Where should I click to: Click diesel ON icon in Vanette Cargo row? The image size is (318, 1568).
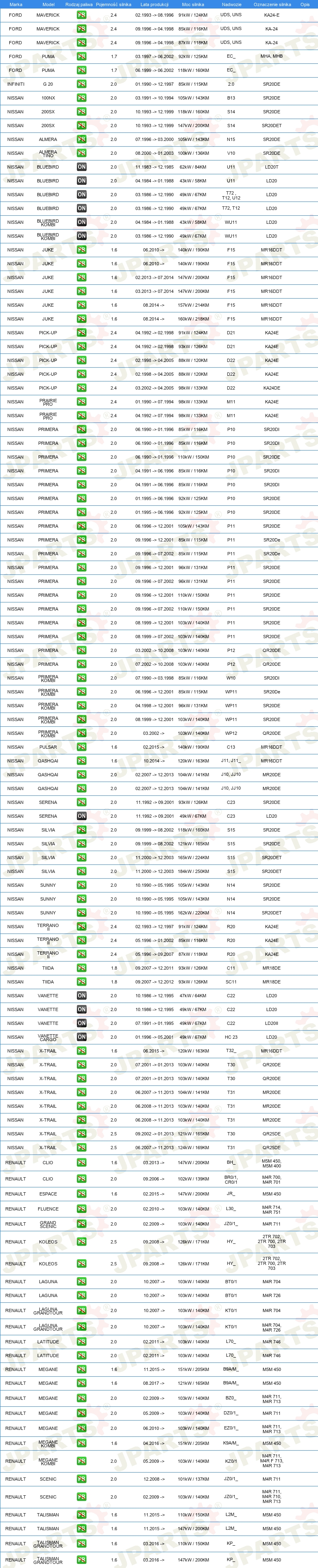click(82, 1037)
